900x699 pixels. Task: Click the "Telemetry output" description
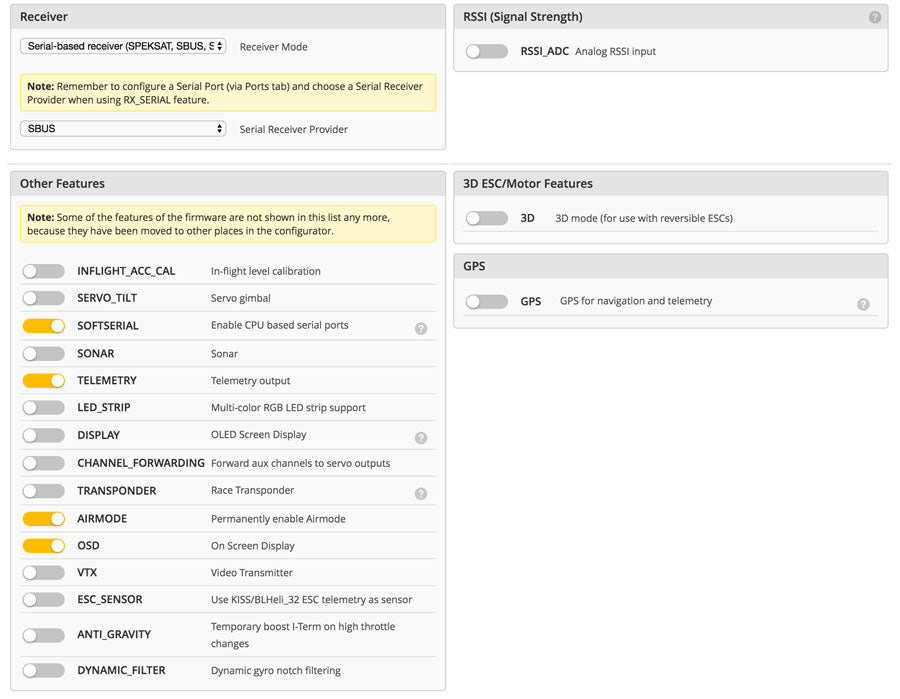250,380
